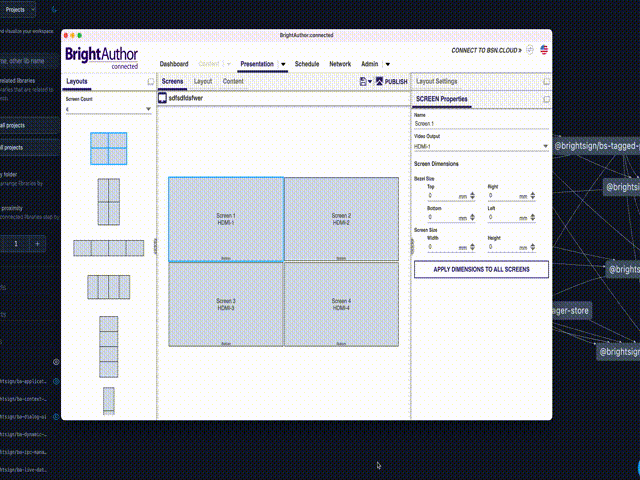Image resolution: width=640 pixels, height=480 pixels.
Task: Open the Network menu
Action: pyautogui.click(x=340, y=64)
